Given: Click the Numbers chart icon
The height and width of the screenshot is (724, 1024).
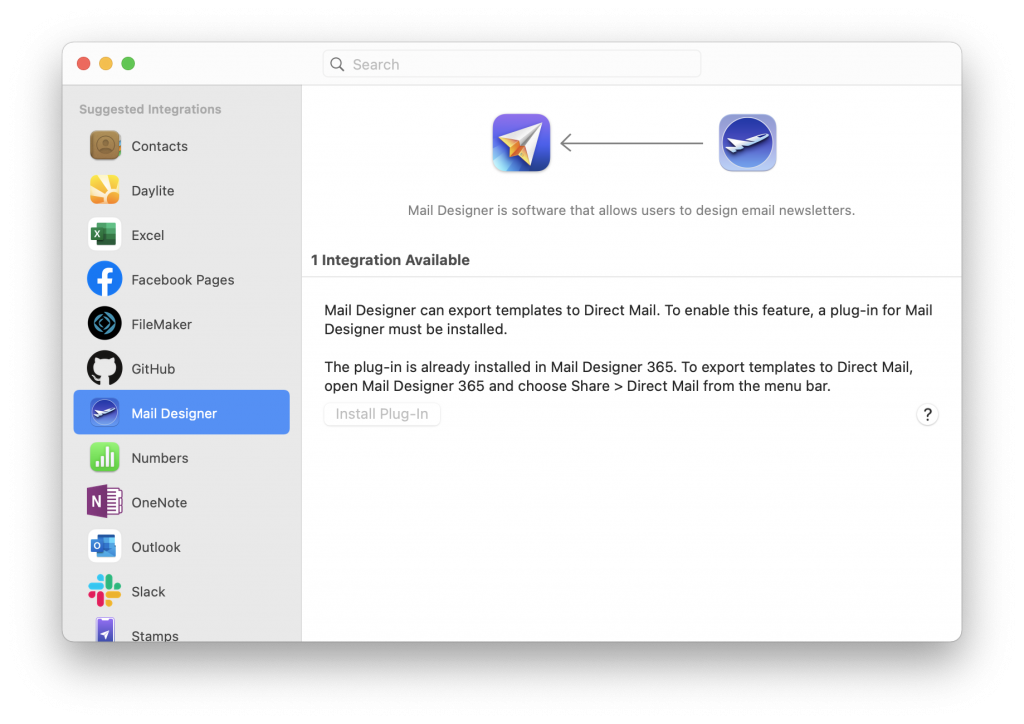Looking at the screenshot, I should (104, 457).
